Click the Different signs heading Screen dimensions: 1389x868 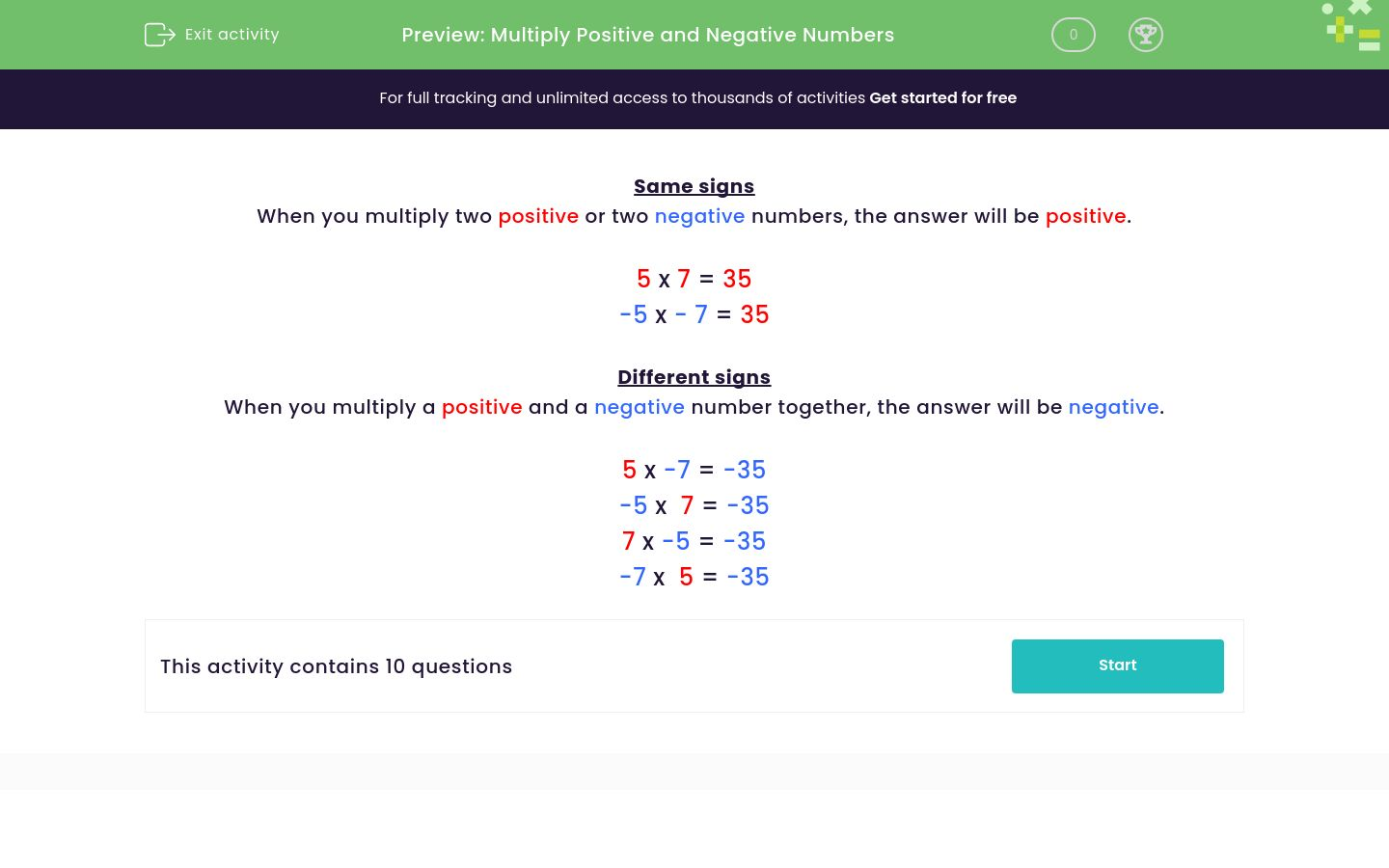(x=694, y=377)
